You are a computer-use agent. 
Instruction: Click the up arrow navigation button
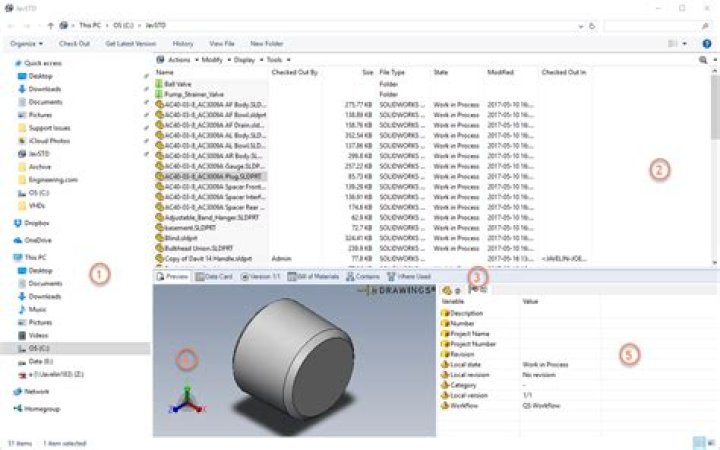[x=51, y=23]
